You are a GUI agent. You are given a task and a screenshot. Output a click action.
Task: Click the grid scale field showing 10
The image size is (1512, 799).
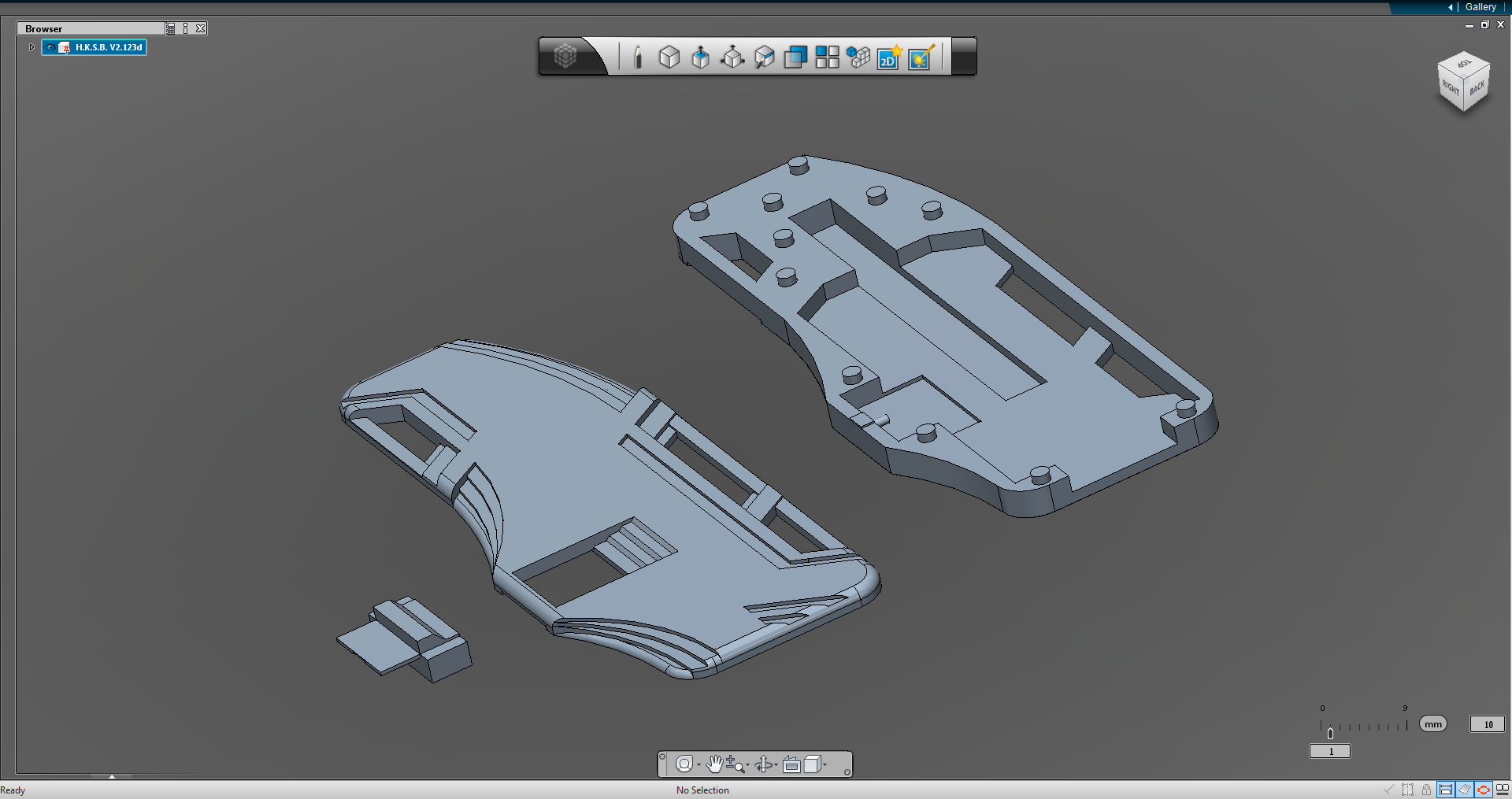(x=1488, y=724)
